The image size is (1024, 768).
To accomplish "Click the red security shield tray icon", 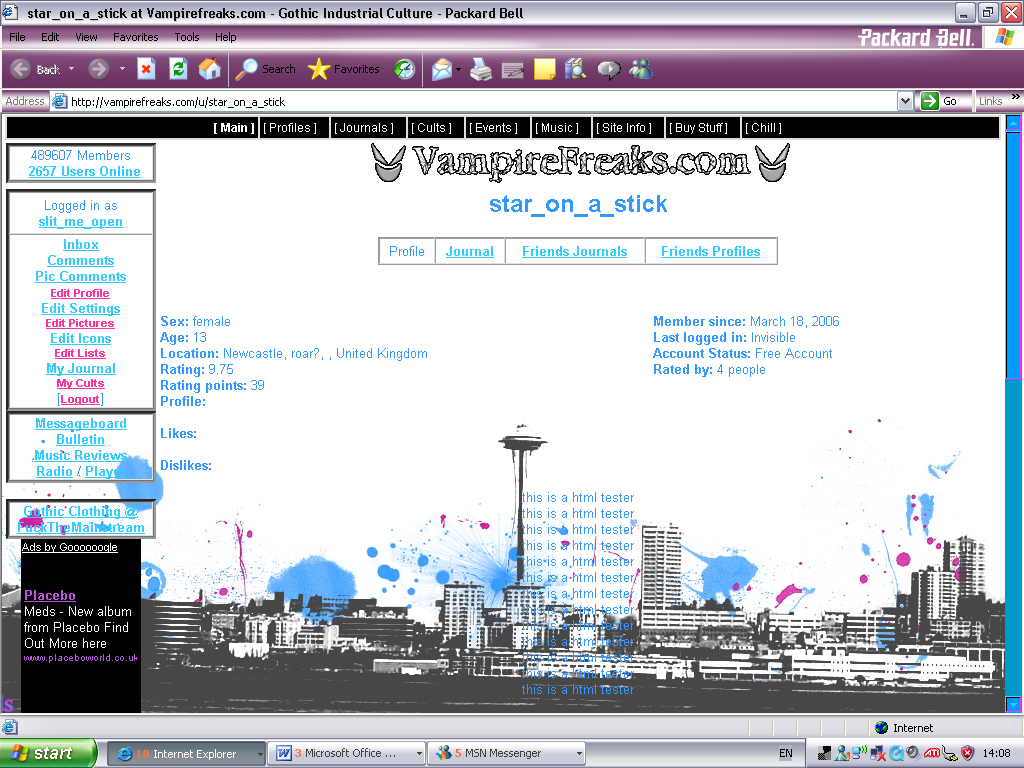I will (x=967, y=753).
